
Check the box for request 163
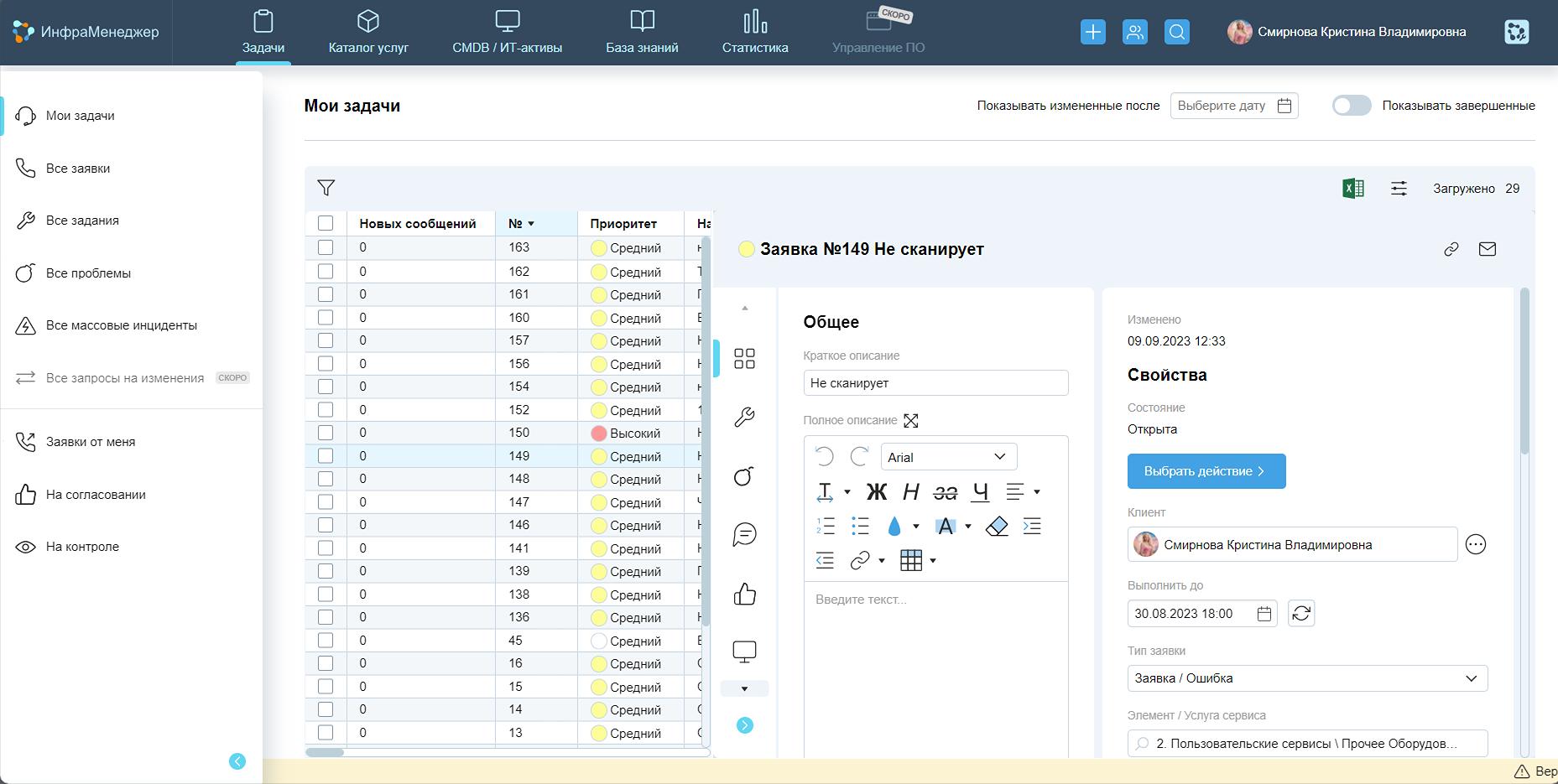(x=326, y=247)
